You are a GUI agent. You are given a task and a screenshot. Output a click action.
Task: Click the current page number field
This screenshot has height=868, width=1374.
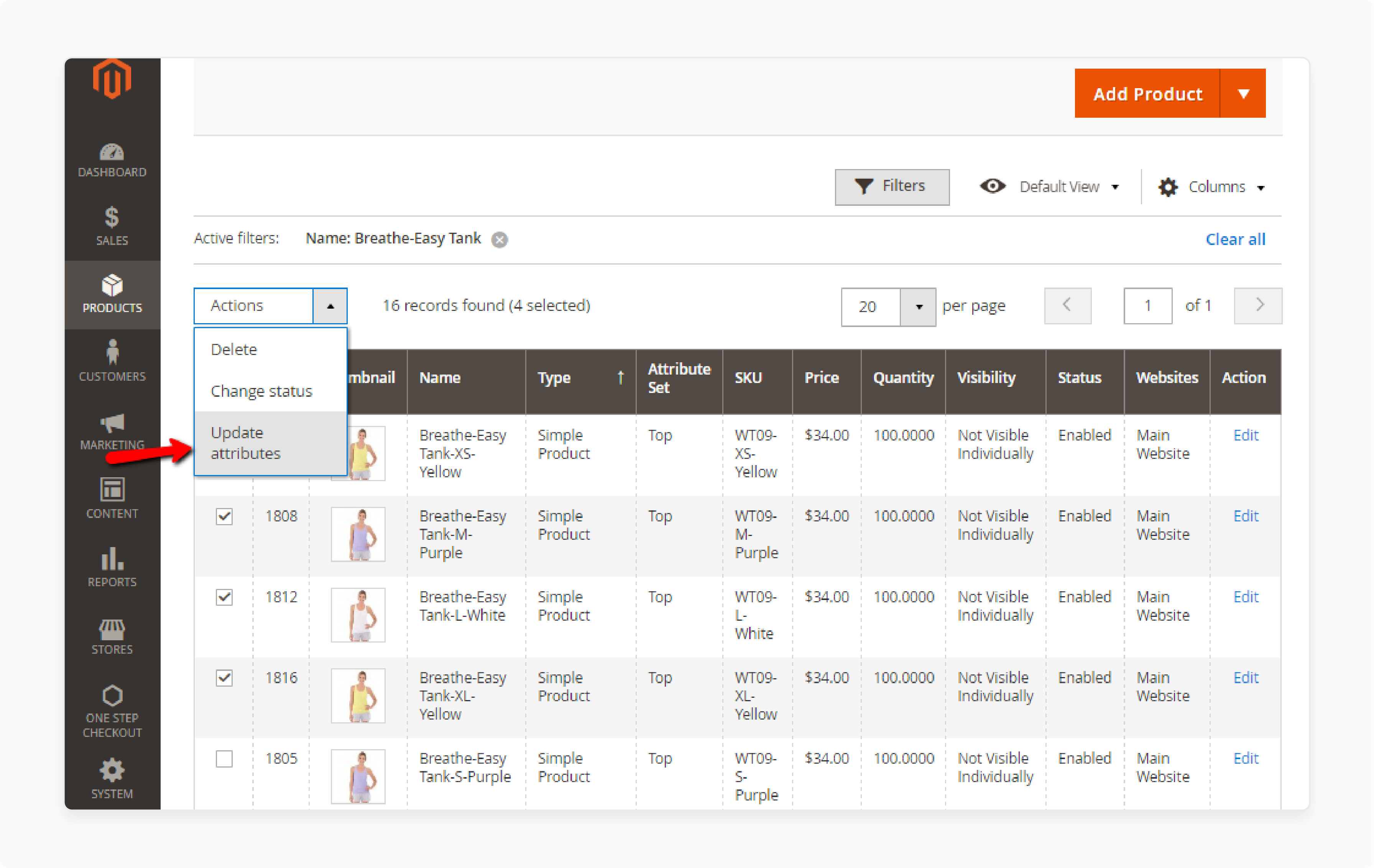1147,306
